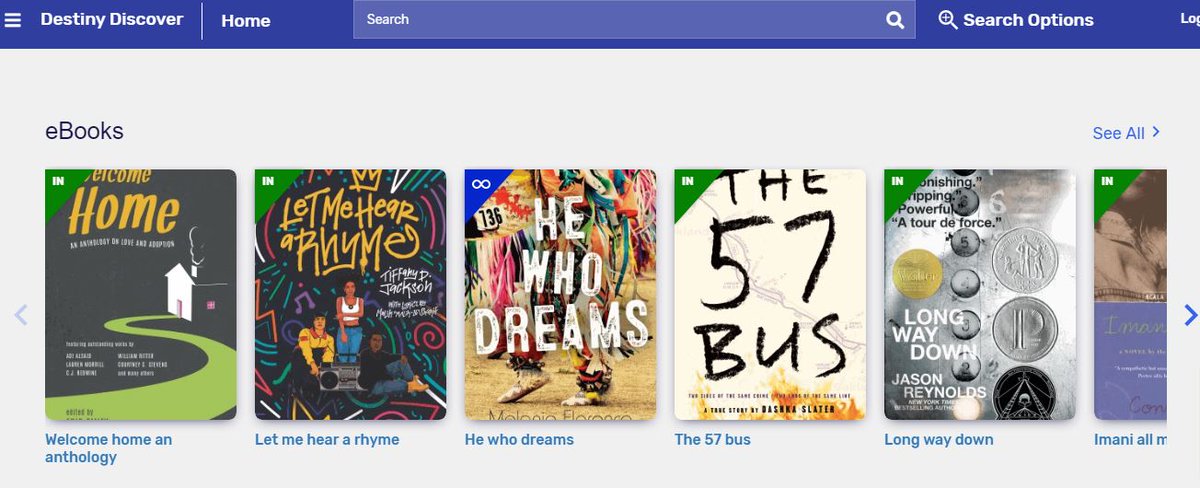Click the chevron next to See All

tap(1156, 132)
